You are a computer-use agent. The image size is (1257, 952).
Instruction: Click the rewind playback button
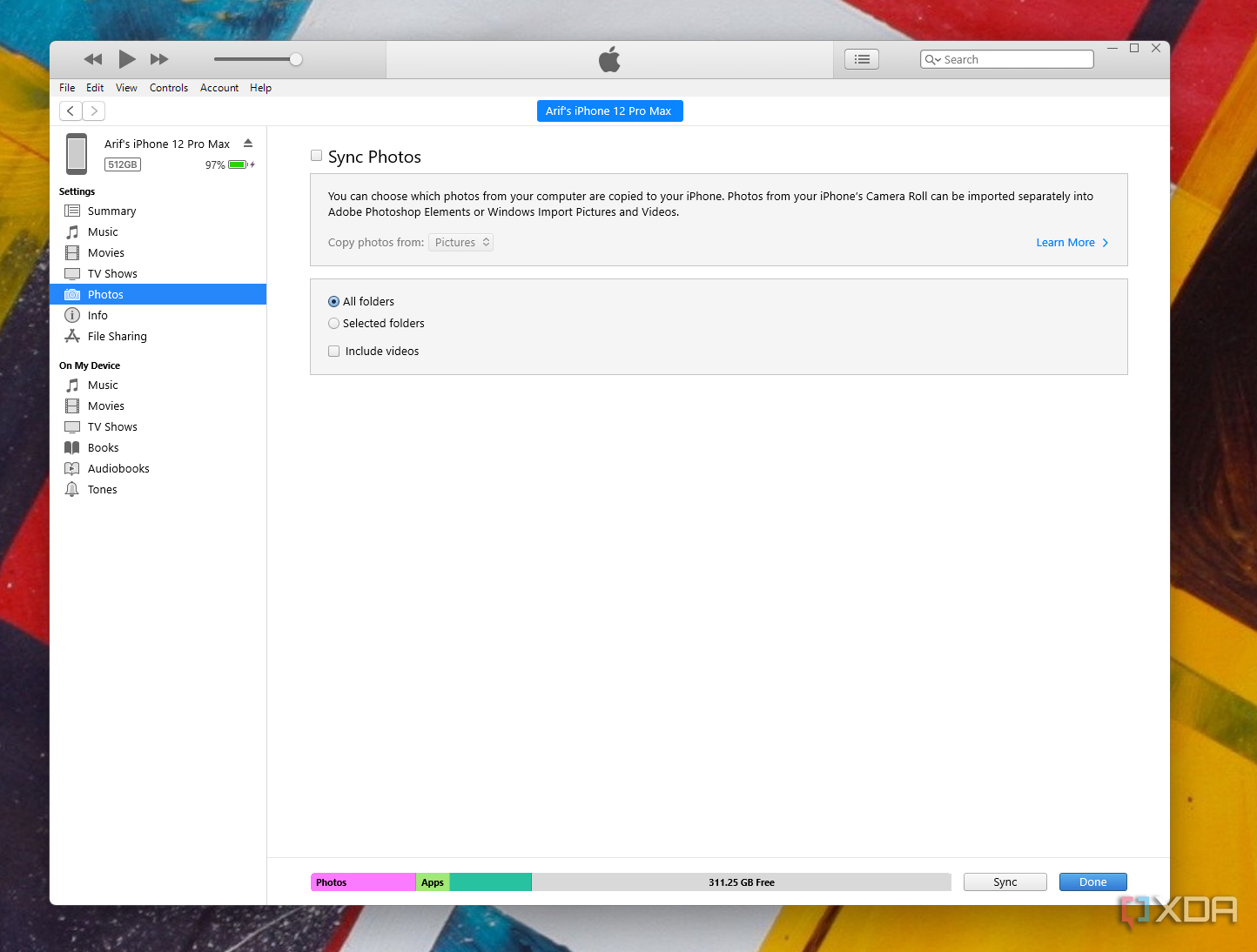click(x=93, y=59)
